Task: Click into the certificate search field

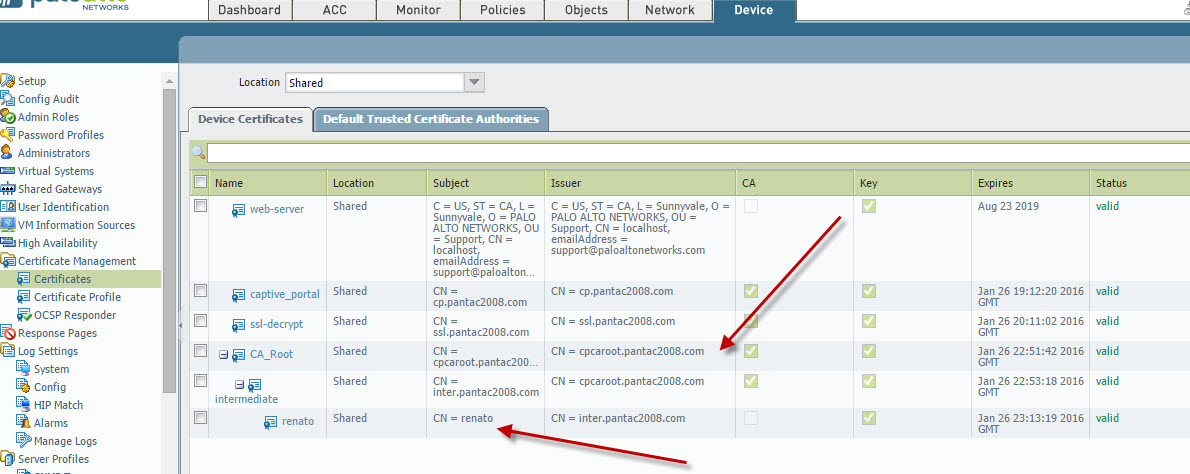Action: point(698,153)
